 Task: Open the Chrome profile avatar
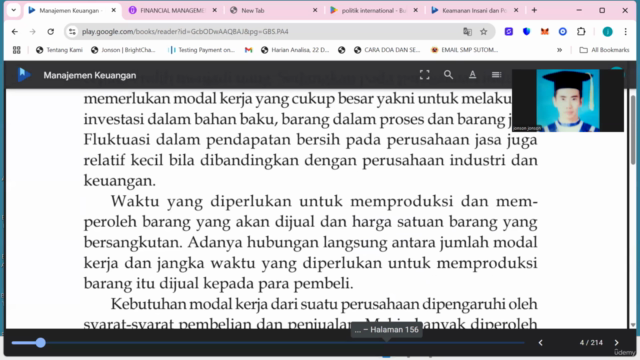607,31
